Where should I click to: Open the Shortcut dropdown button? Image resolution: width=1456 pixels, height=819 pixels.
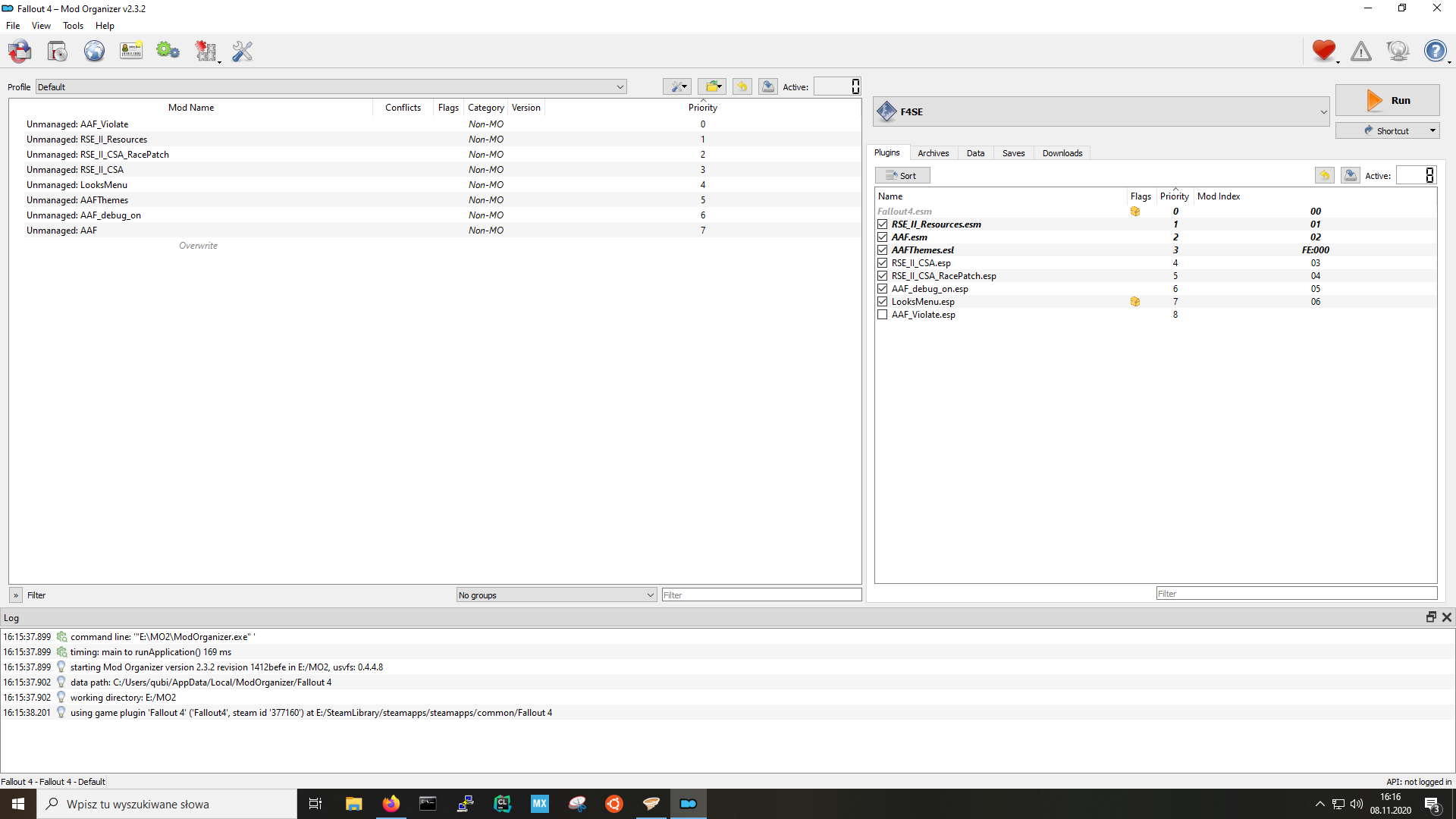click(1387, 130)
